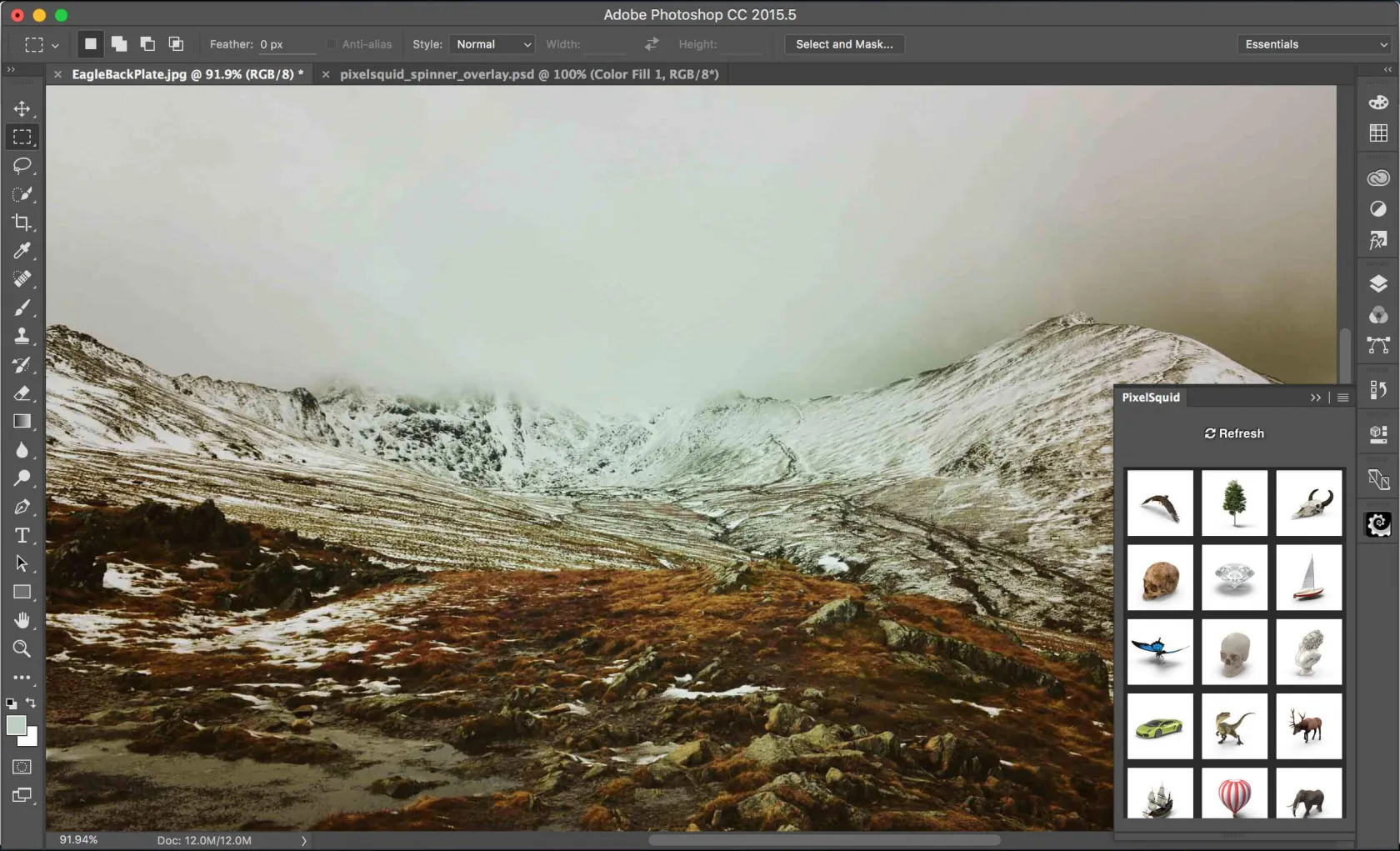The width and height of the screenshot is (1400, 851).
Task: Expand the Essentials workspace dropdown
Action: click(1315, 44)
